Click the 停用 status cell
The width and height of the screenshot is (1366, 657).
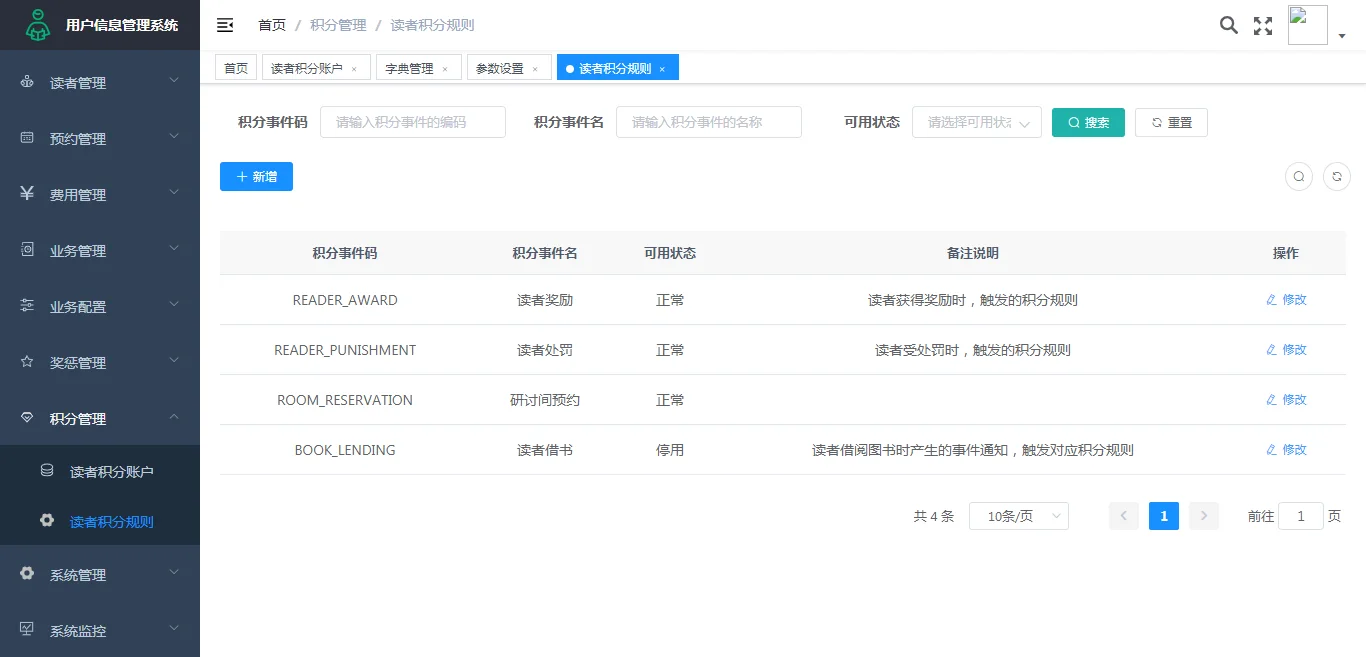[670, 450]
